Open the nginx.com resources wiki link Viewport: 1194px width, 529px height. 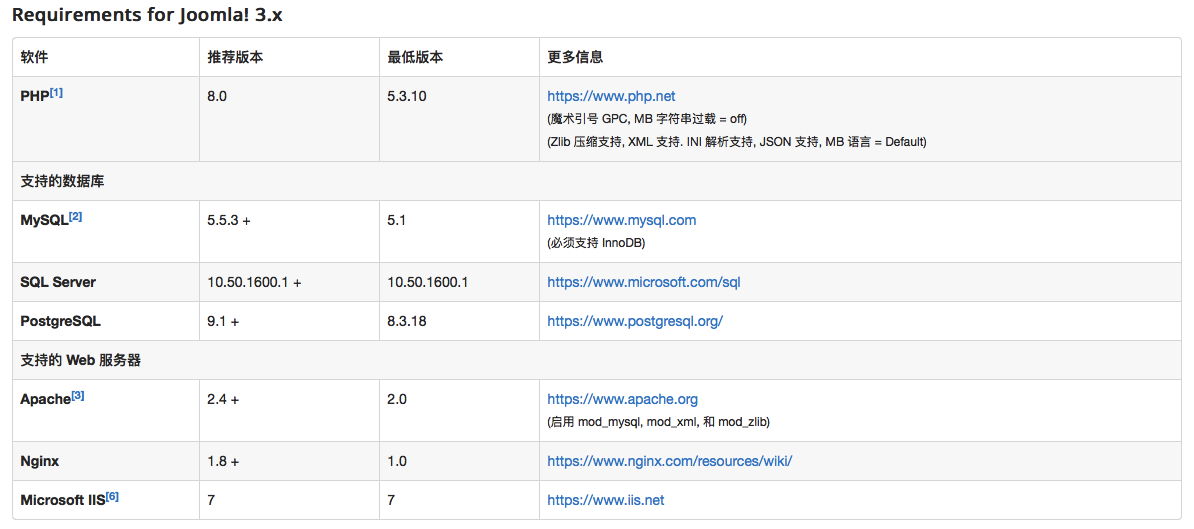coord(670,461)
